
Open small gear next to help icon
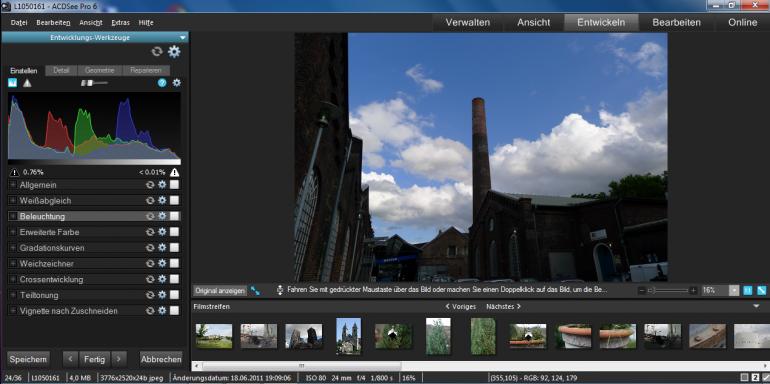177,83
